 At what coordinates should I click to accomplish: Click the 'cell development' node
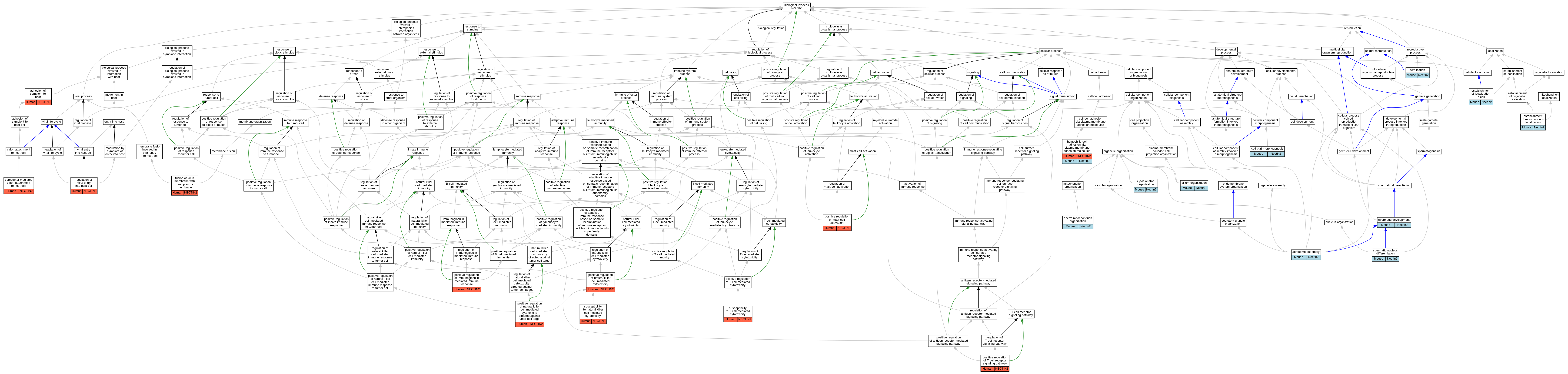tap(1302, 122)
